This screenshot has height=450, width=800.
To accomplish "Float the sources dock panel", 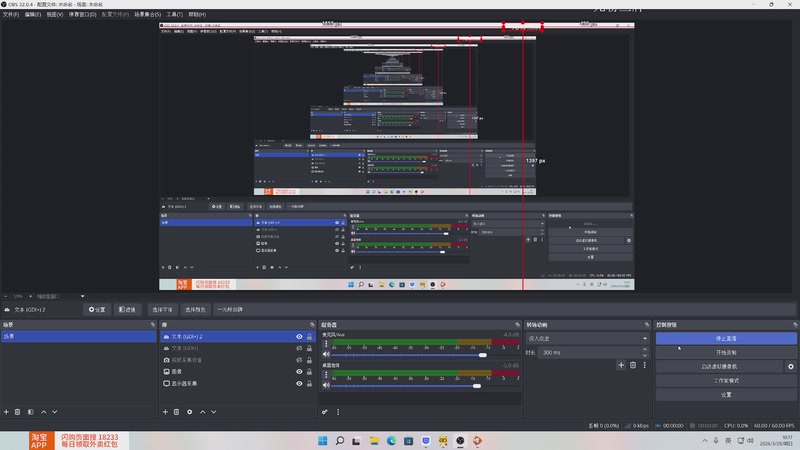I will tap(312, 324).
